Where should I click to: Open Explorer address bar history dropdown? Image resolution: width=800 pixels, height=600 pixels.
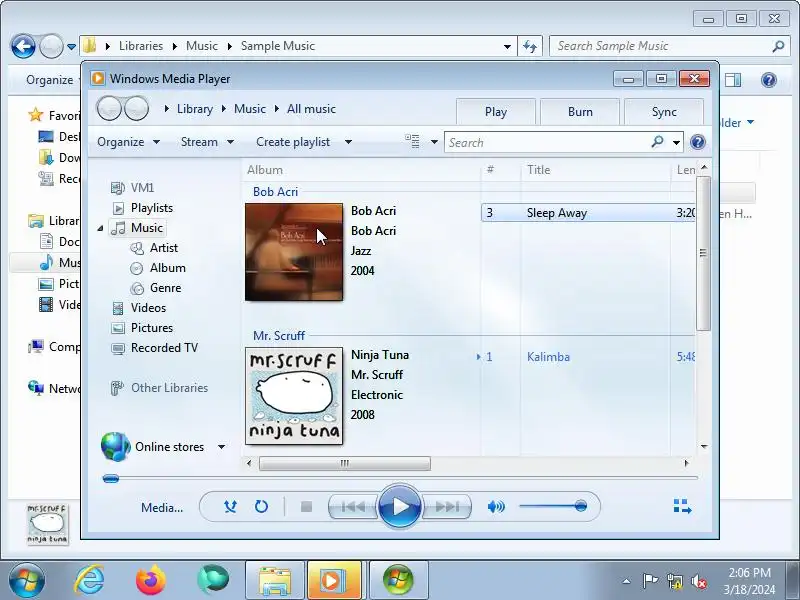(507, 46)
